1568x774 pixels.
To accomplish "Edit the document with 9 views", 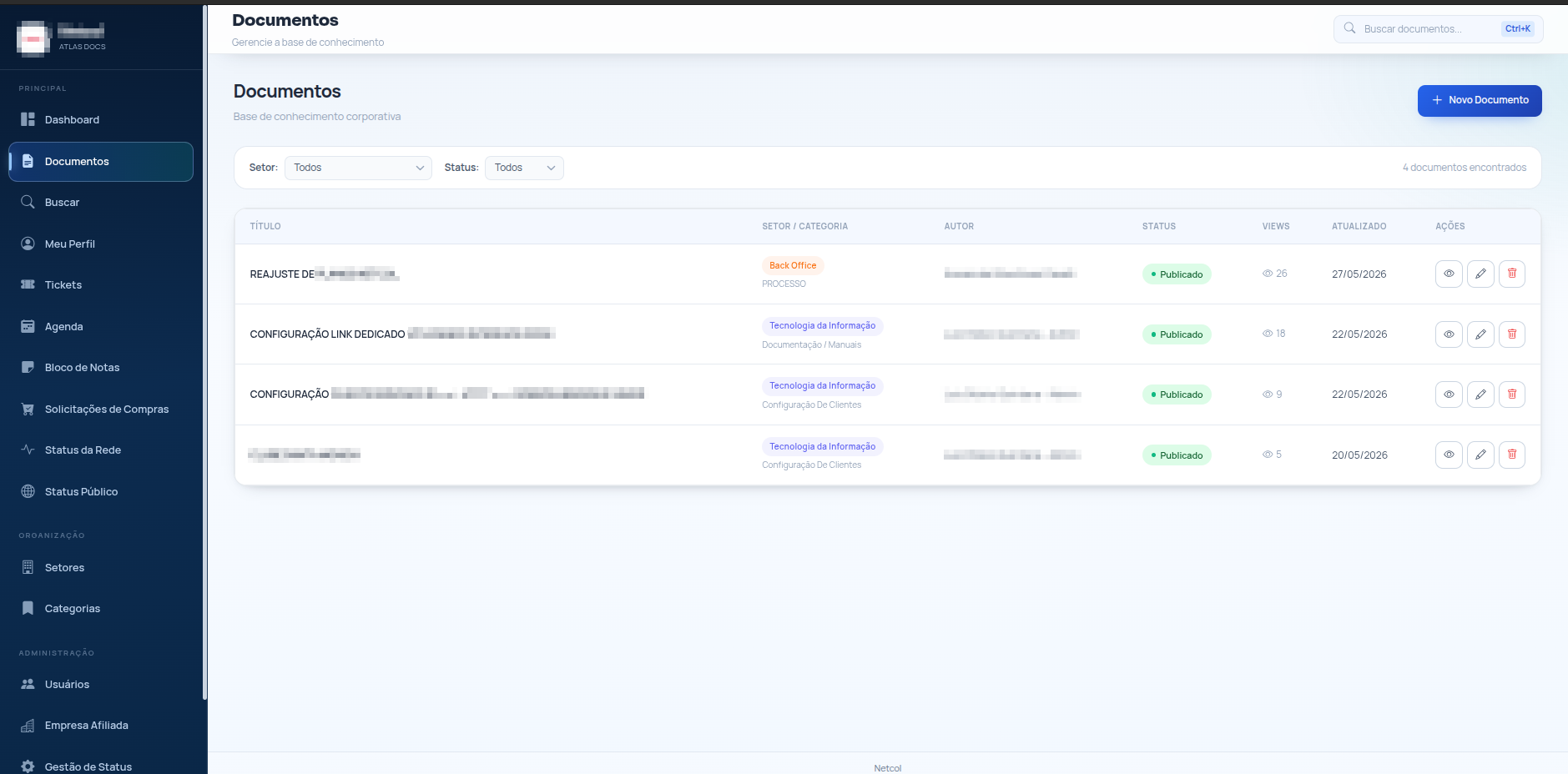I will coord(1480,395).
